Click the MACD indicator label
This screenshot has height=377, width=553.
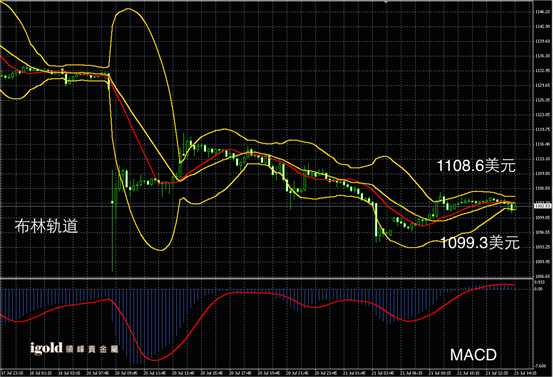pos(473,355)
